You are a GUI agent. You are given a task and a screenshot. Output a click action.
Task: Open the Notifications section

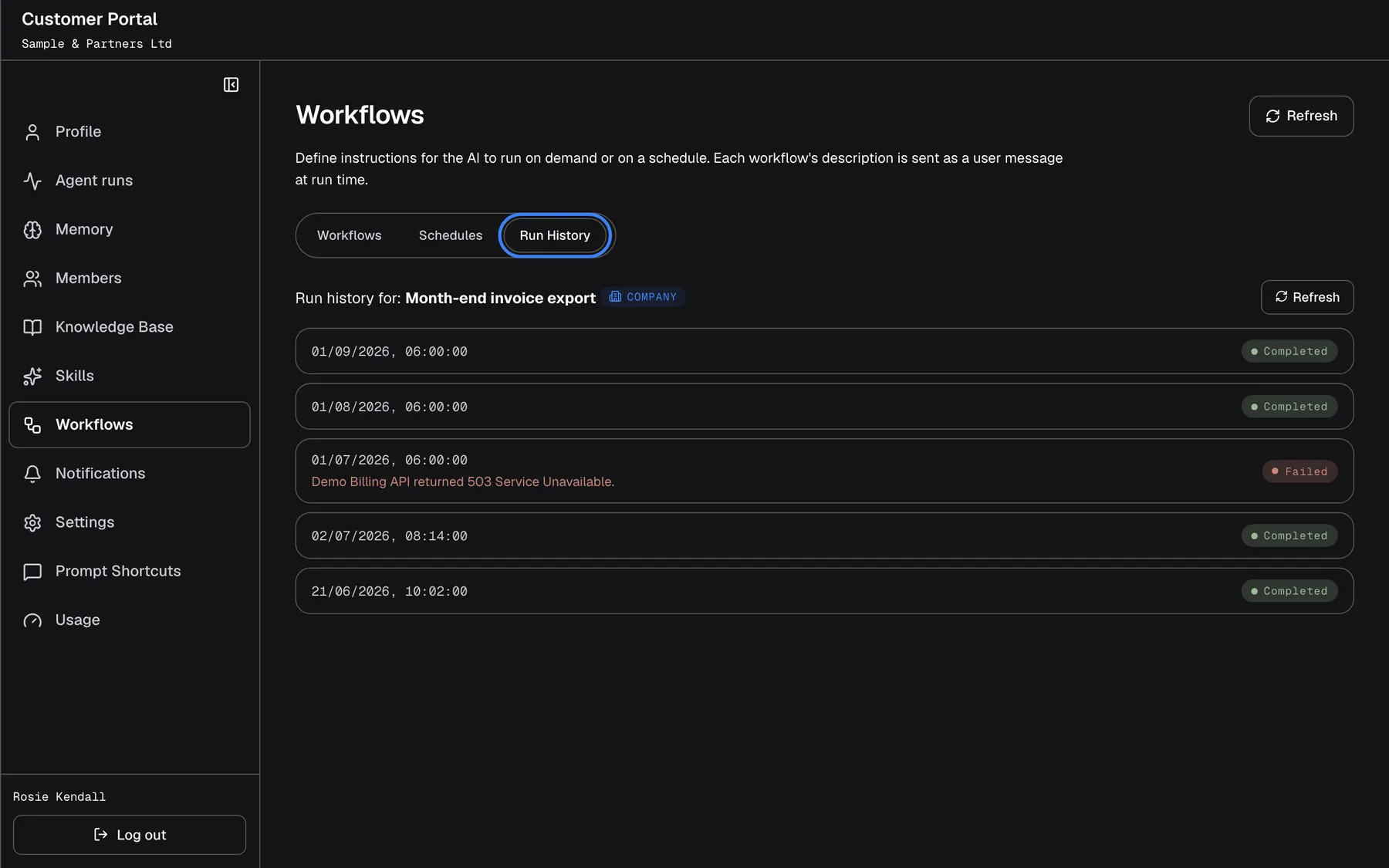click(100, 473)
